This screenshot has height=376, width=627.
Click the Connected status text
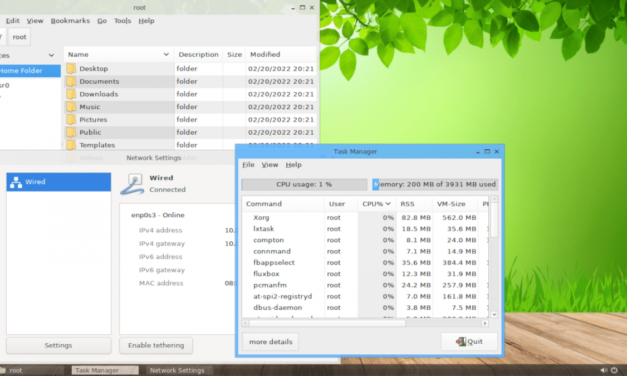[168, 190]
